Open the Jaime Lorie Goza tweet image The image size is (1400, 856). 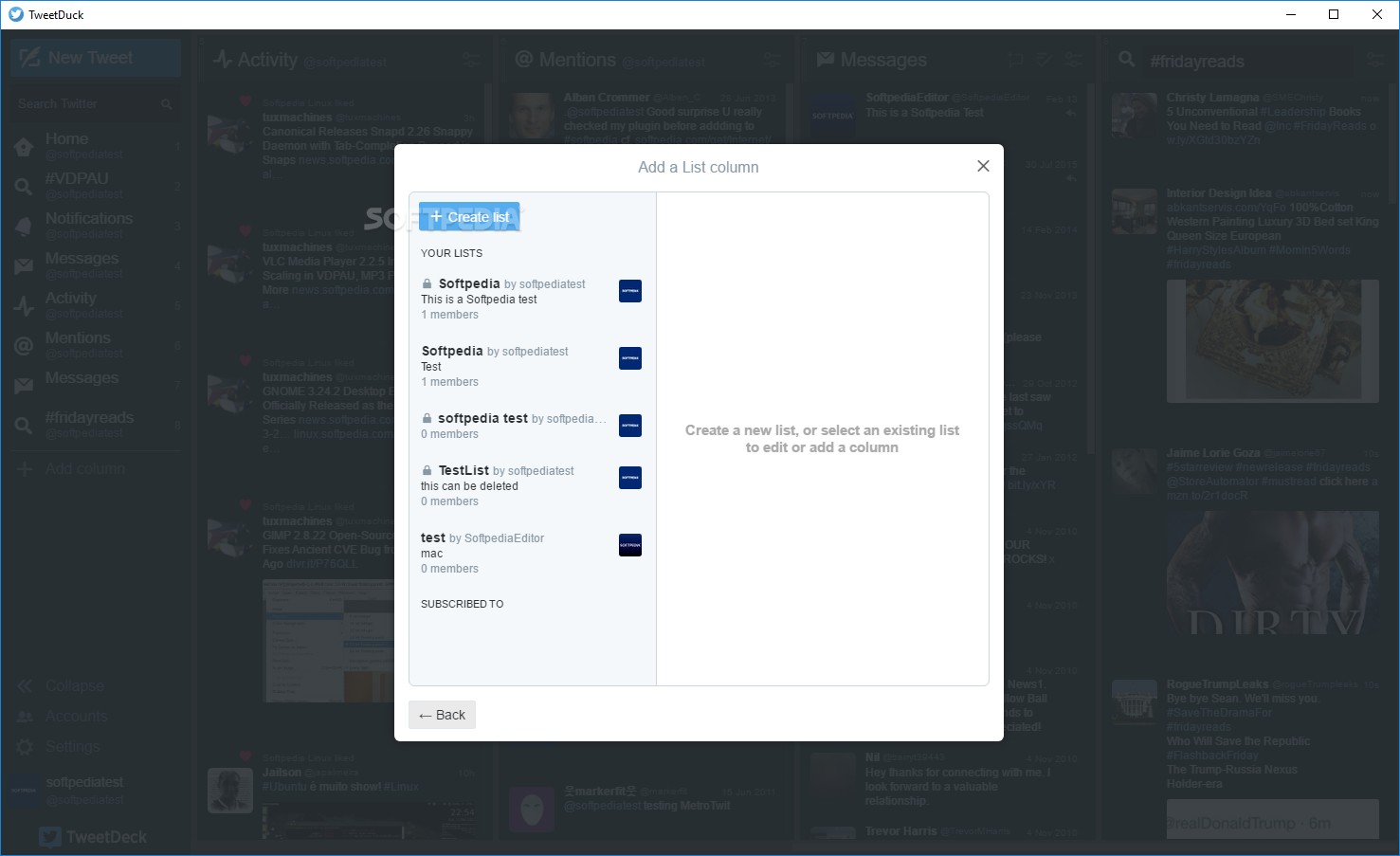pos(1273,573)
